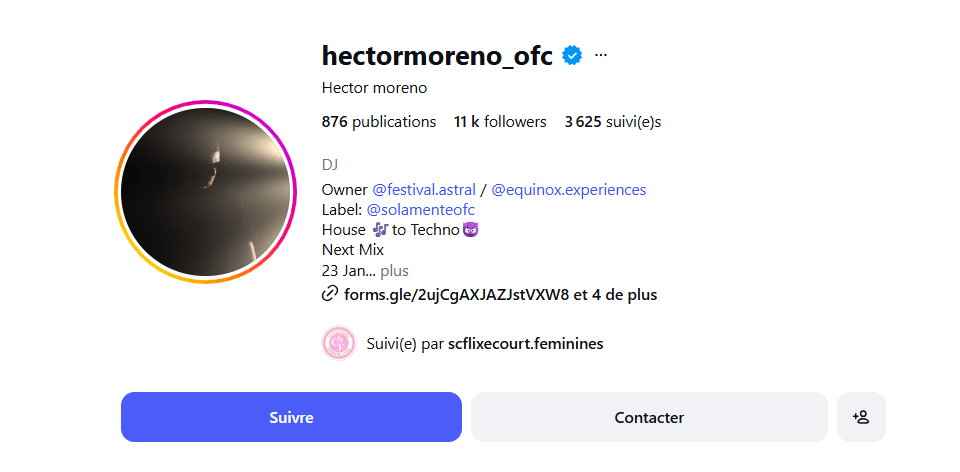Click the blue verified badge
The height and width of the screenshot is (472, 960).
click(572, 56)
